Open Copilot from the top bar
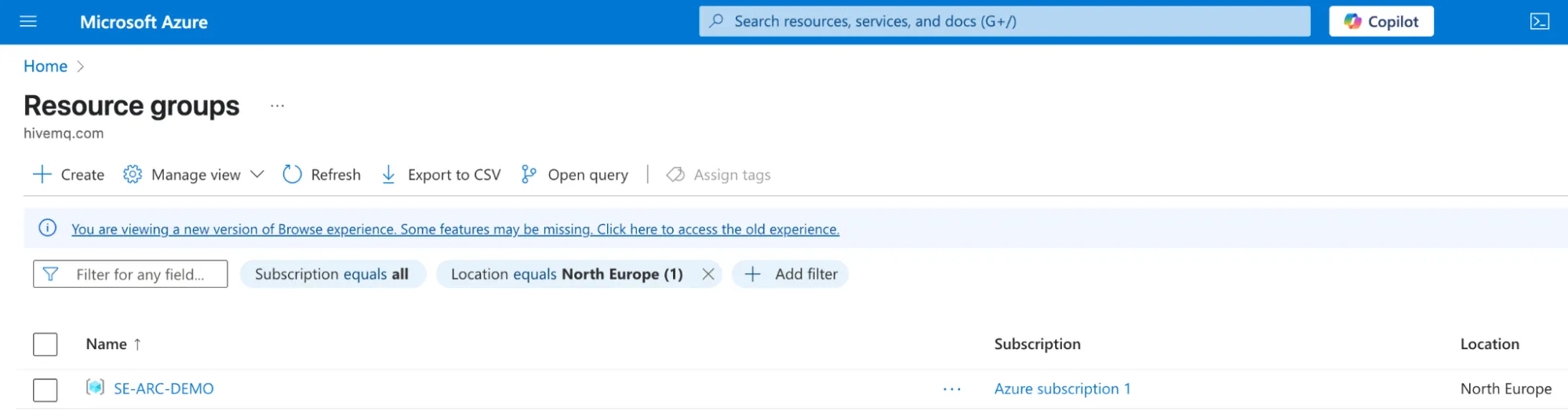Screen dimensions: 1568x419 click(1381, 21)
